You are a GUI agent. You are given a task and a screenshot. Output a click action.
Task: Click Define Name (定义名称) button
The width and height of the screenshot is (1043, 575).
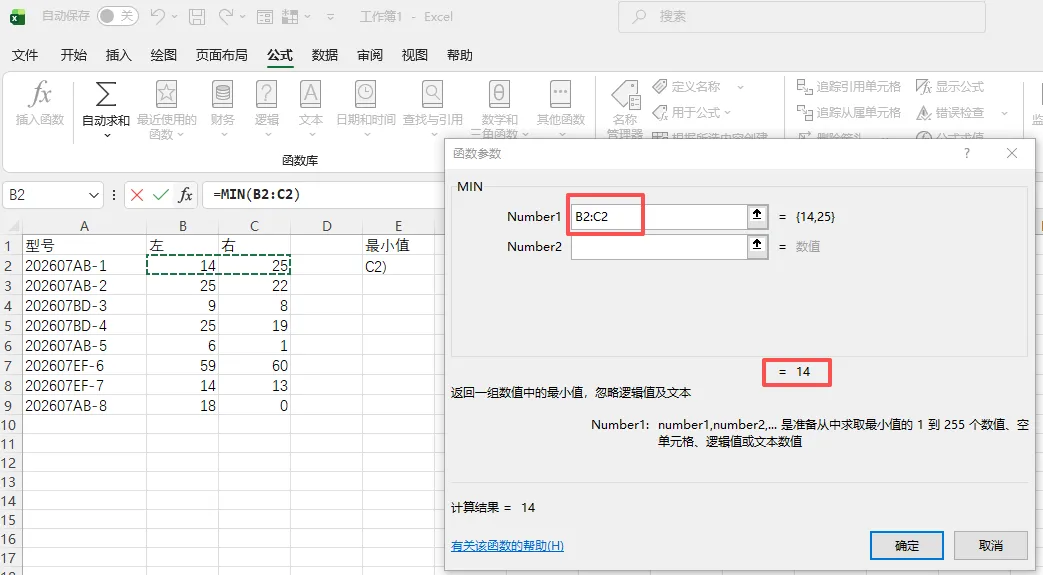point(687,87)
